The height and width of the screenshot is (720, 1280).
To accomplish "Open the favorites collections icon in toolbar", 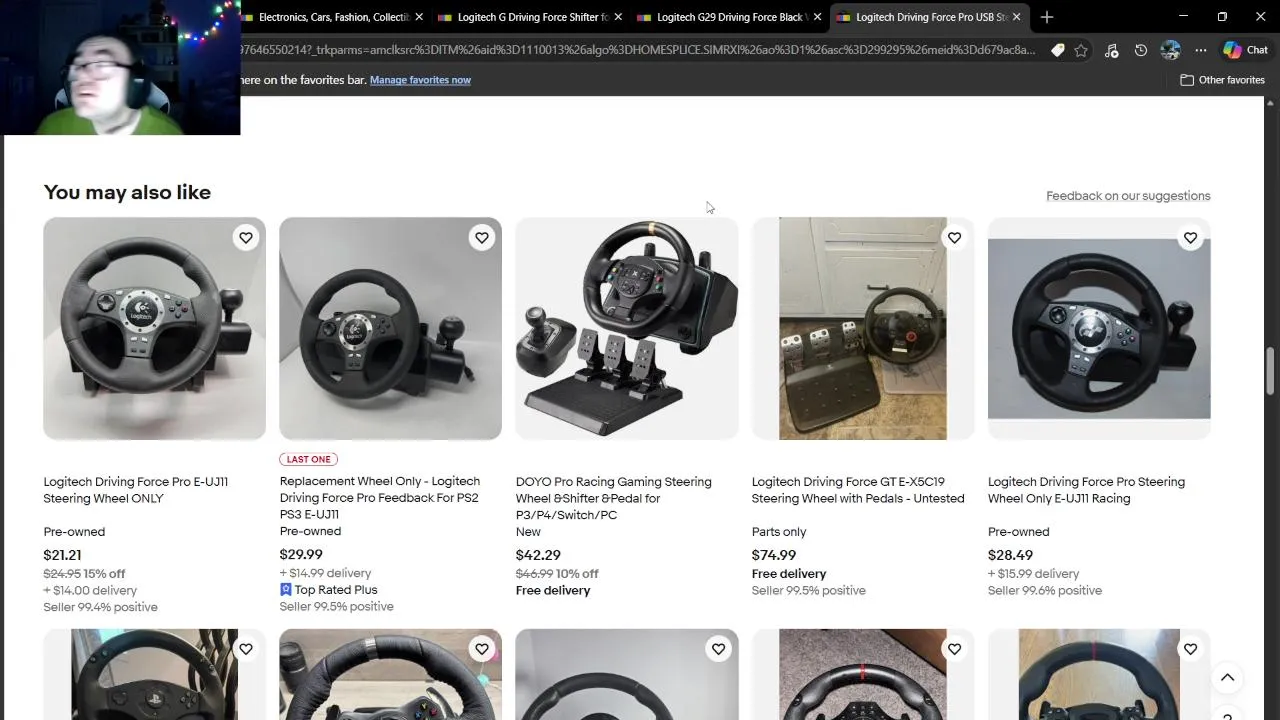I will point(1111,50).
